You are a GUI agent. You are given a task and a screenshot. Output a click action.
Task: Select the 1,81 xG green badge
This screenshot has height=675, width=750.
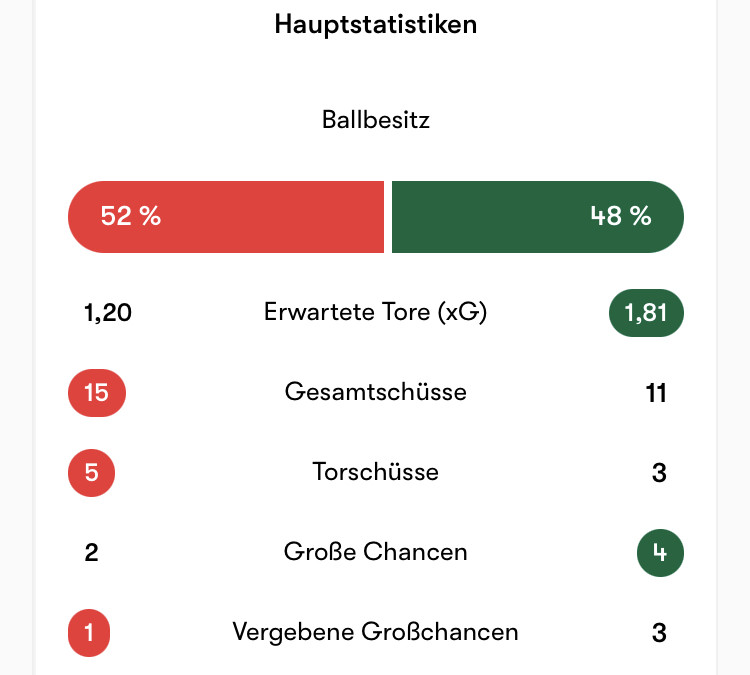point(646,313)
